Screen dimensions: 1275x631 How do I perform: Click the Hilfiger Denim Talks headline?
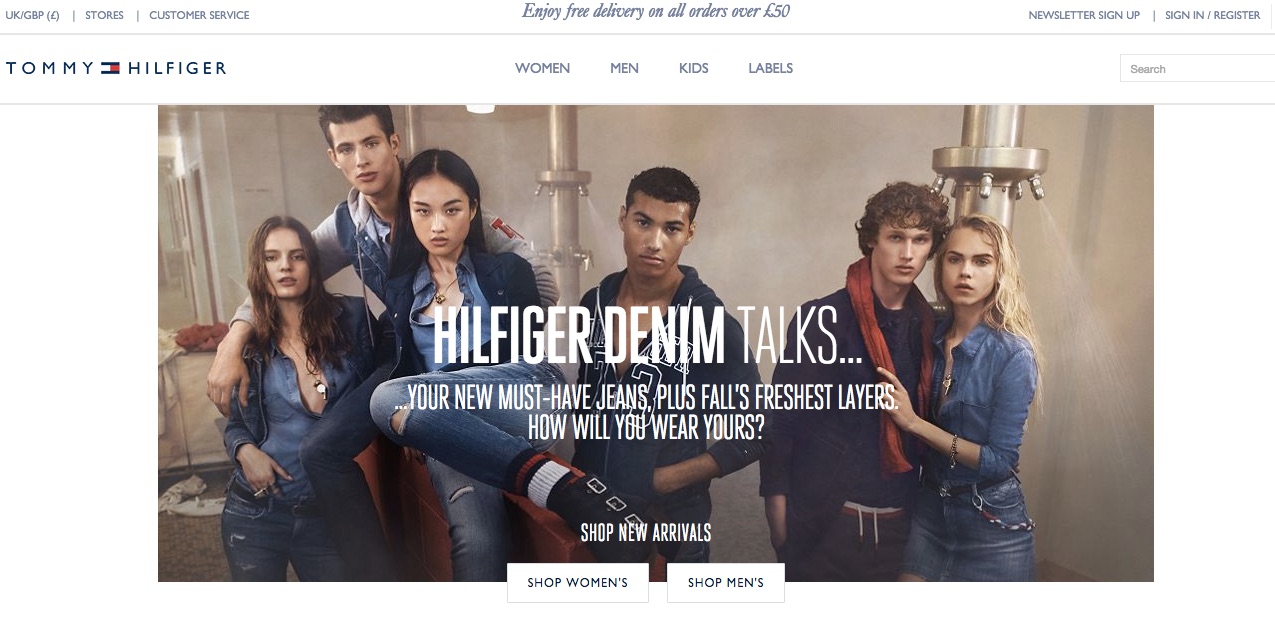coord(648,337)
